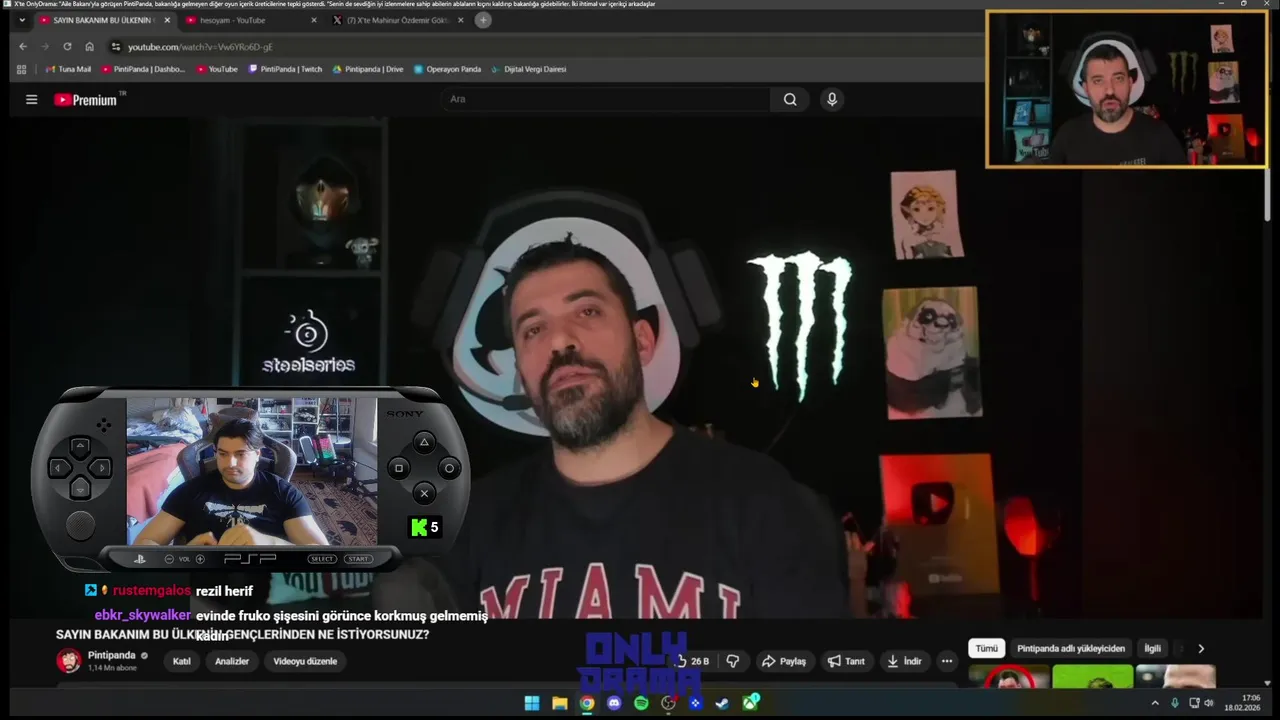Open Discord from the taskbar
The height and width of the screenshot is (720, 1280).
pyautogui.click(x=614, y=703)
